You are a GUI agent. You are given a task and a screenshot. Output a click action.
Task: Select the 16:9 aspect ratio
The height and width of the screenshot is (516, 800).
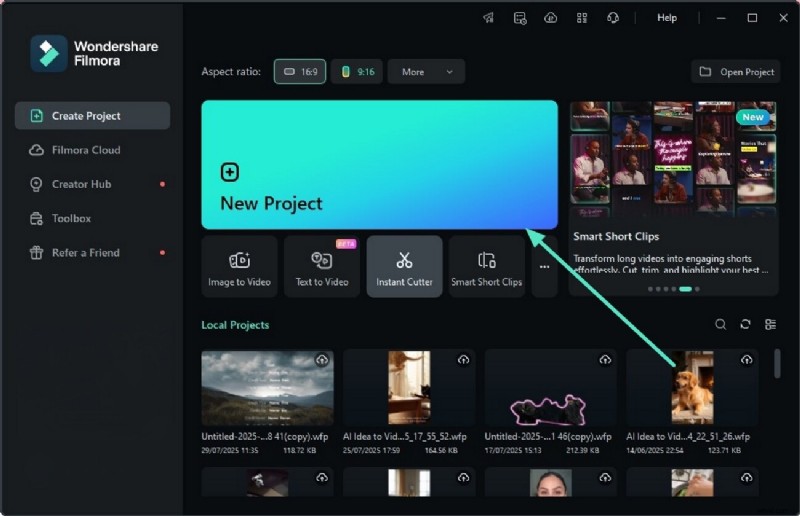pos(300,72)
